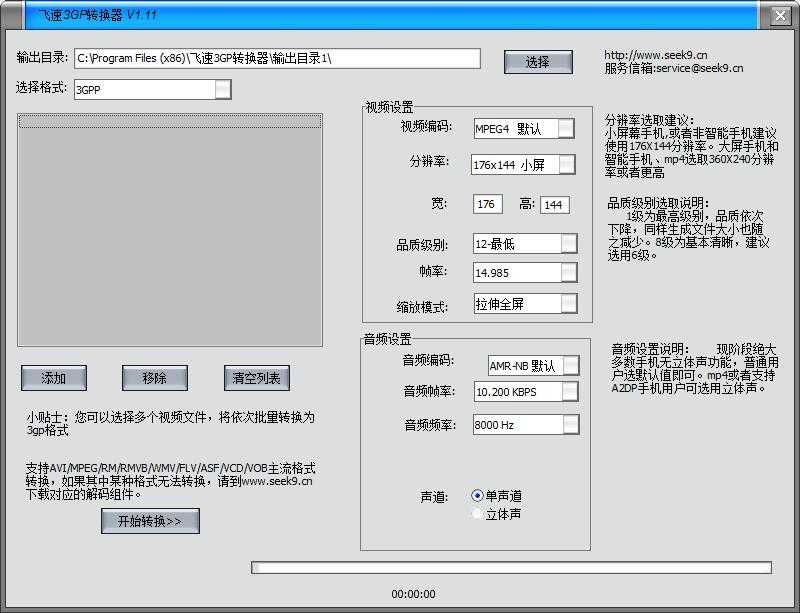Viewport: 800px width, 613px height.
Task: Click 清空列表 to clear file list
Action: (x=257, y=378)
